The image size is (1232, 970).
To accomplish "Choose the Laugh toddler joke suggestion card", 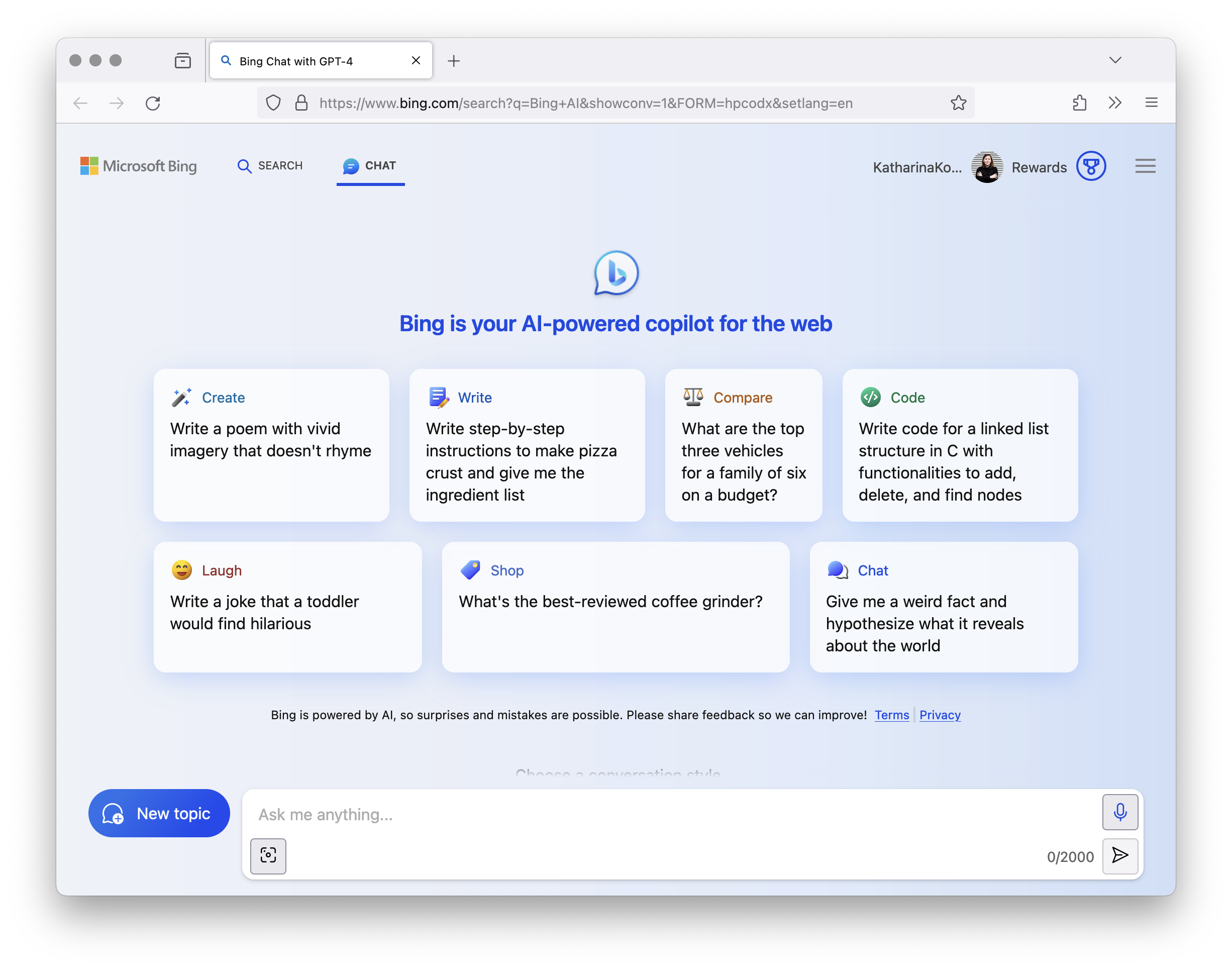I will pyautogui.click(x=287, y=607).
